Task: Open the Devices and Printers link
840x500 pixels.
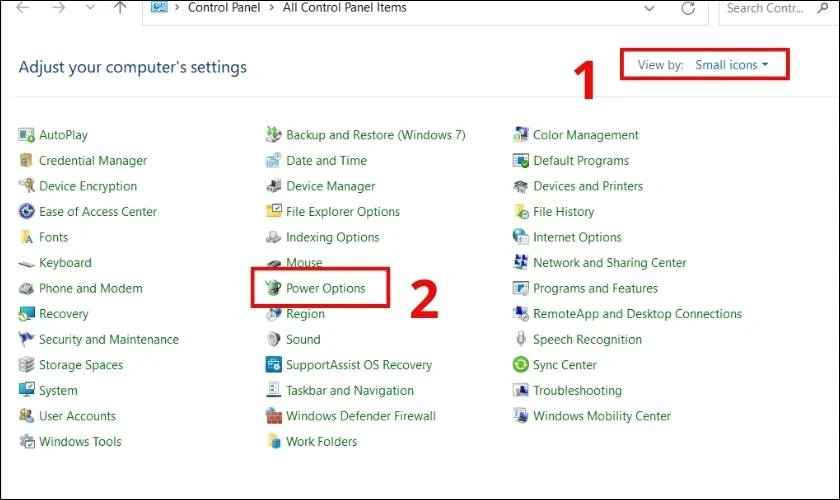Action: point(588,186)
